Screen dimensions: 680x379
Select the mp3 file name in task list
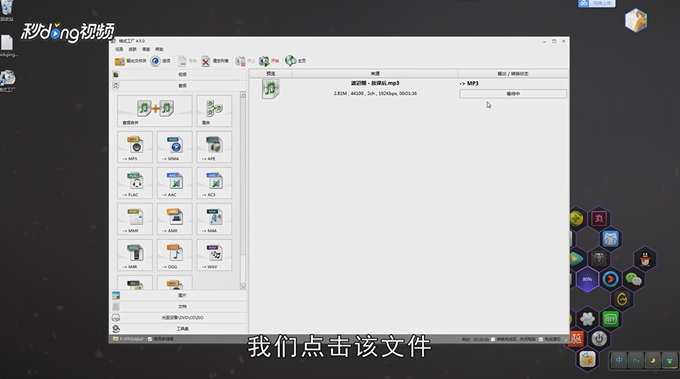[x=375, y=83]
